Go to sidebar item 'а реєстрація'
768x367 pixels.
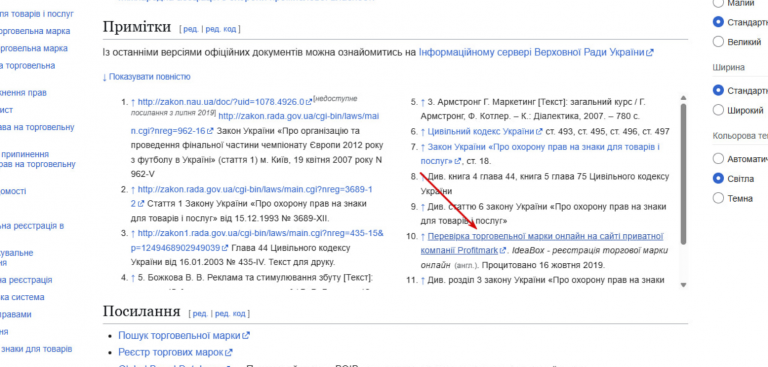[x=26, y=280]
